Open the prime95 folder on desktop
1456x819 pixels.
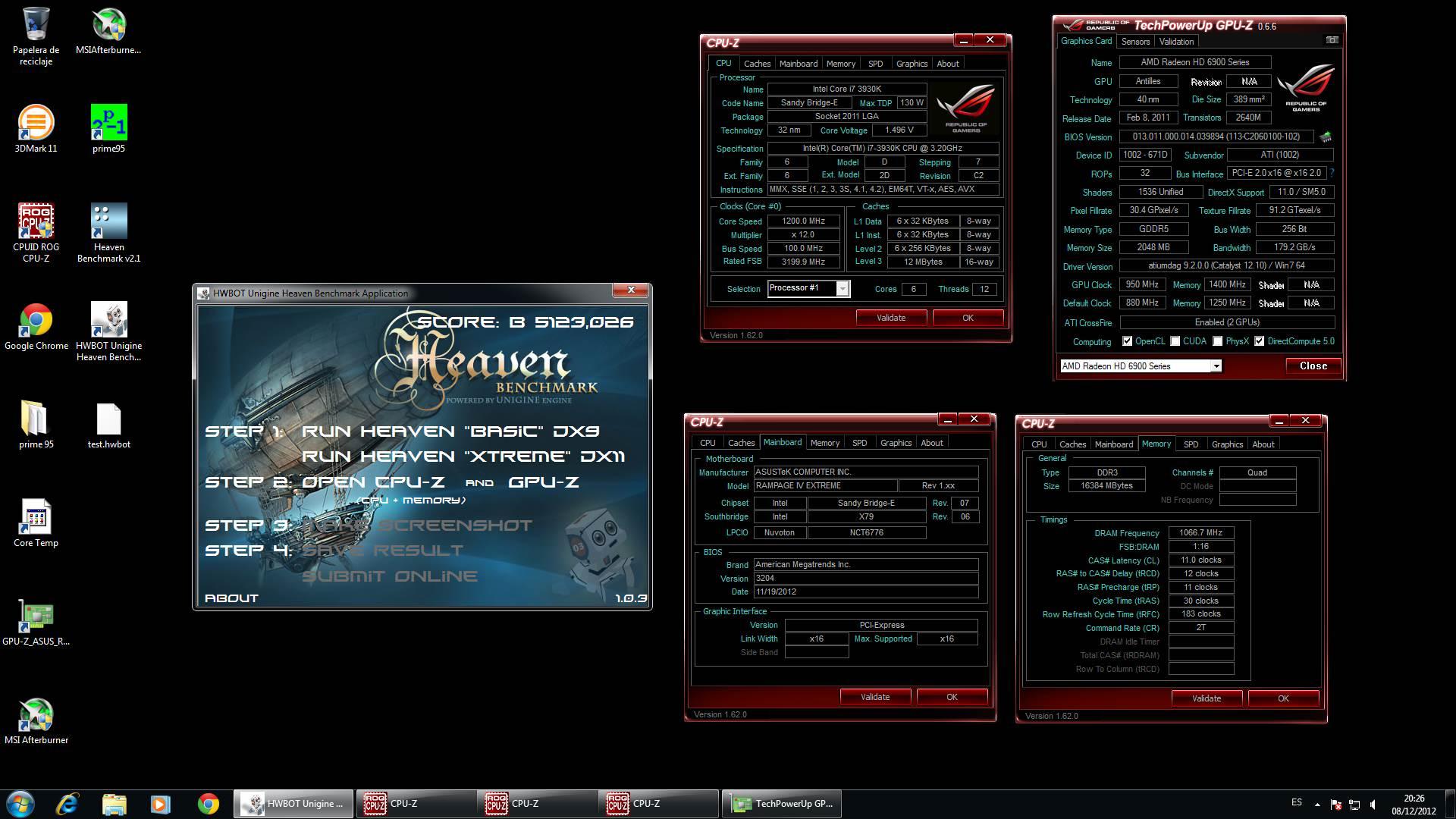click(36, 425)
